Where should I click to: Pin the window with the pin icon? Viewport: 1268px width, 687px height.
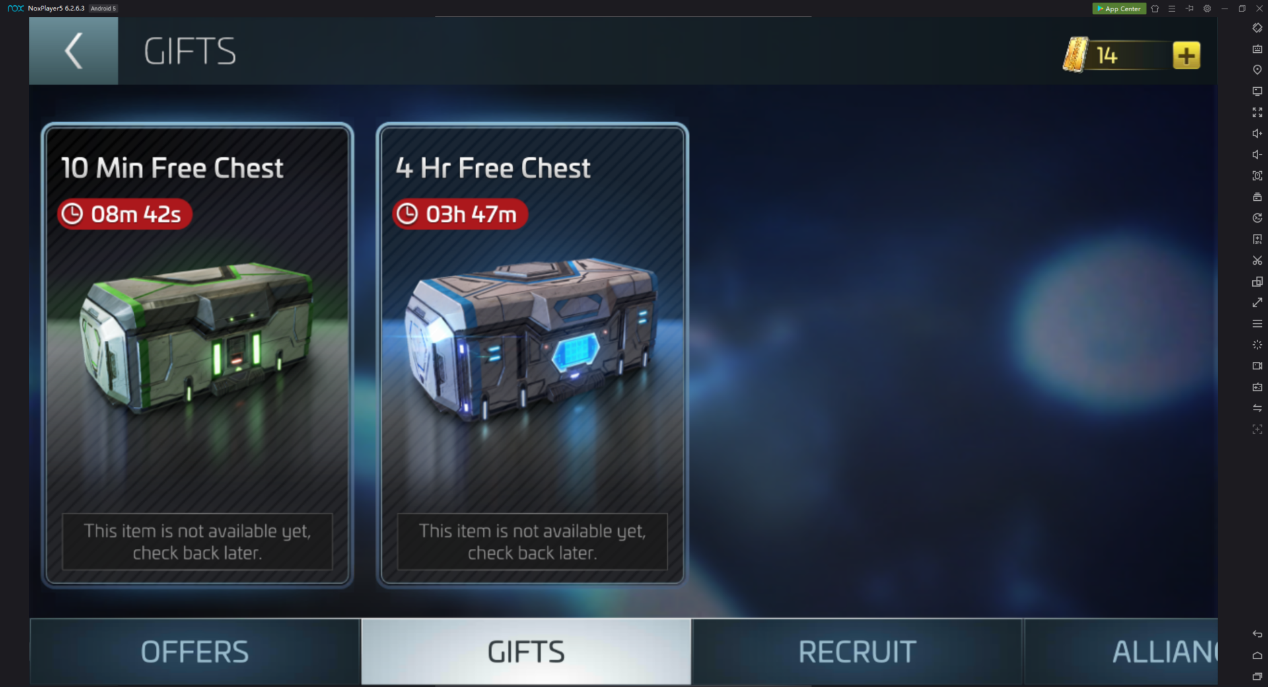[1190, 8]
